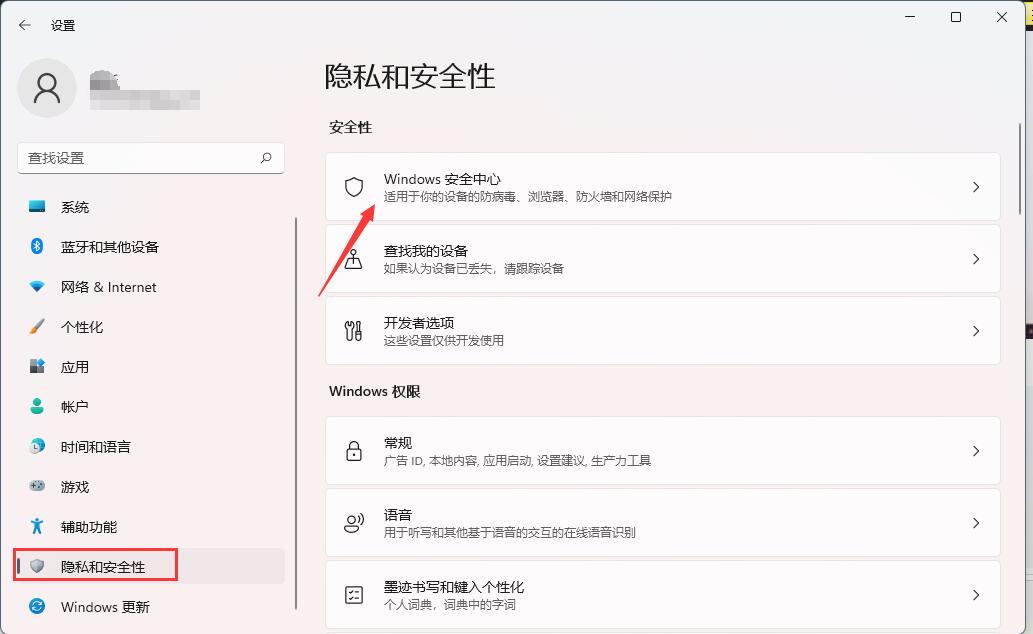Click the 应用 apps icon
The width and height of the screenshot is (1033, 634).
[x=37, y=366]
